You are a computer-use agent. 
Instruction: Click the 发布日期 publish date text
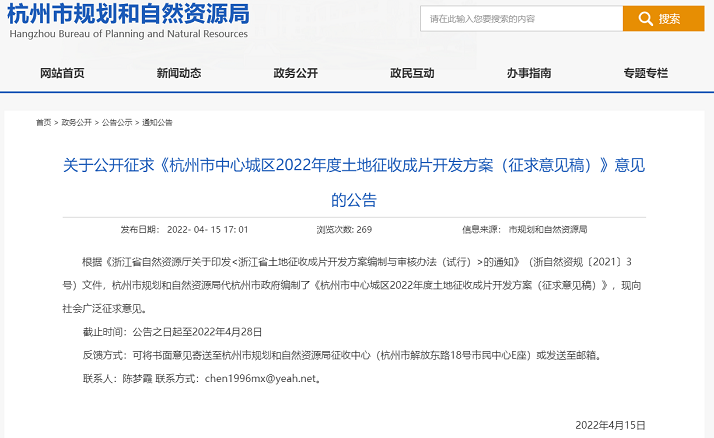coord(184,229)
